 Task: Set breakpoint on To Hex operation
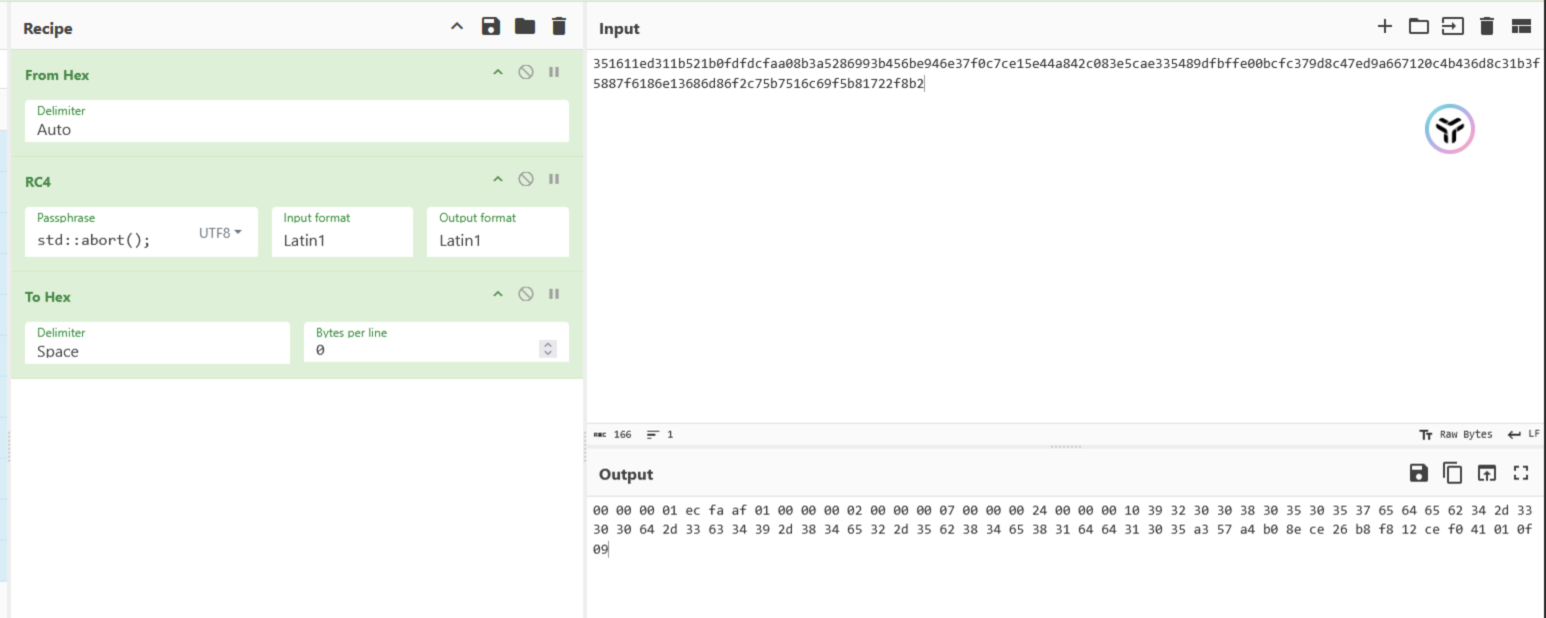pos(553,294)
